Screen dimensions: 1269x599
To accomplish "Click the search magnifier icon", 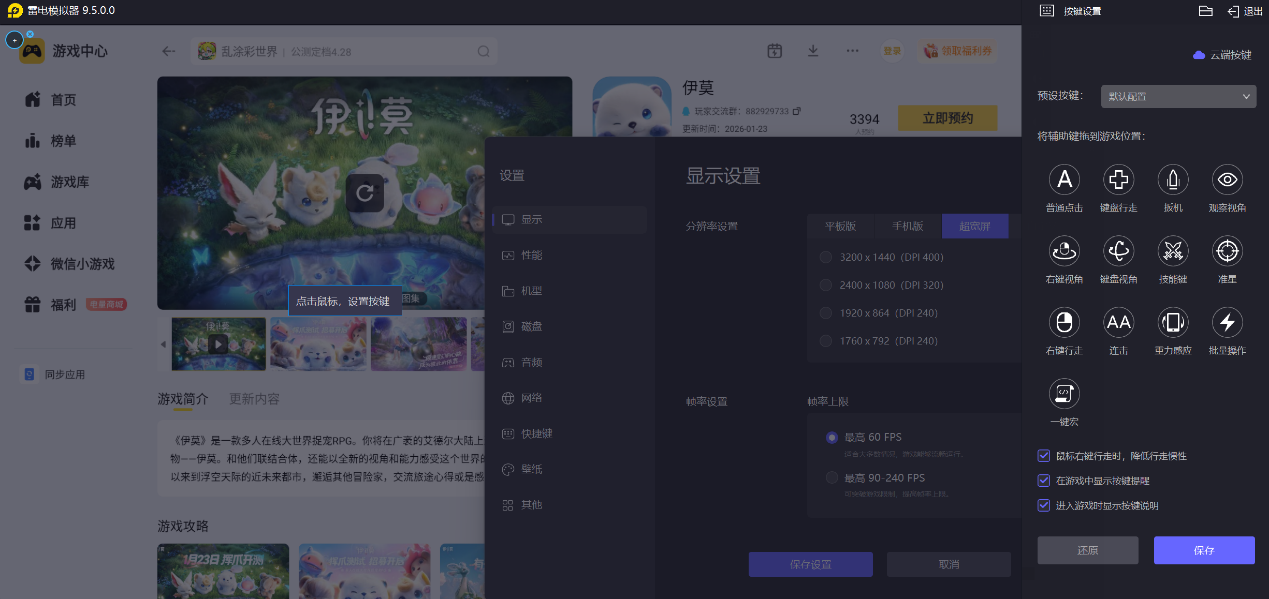I will 483,52.
